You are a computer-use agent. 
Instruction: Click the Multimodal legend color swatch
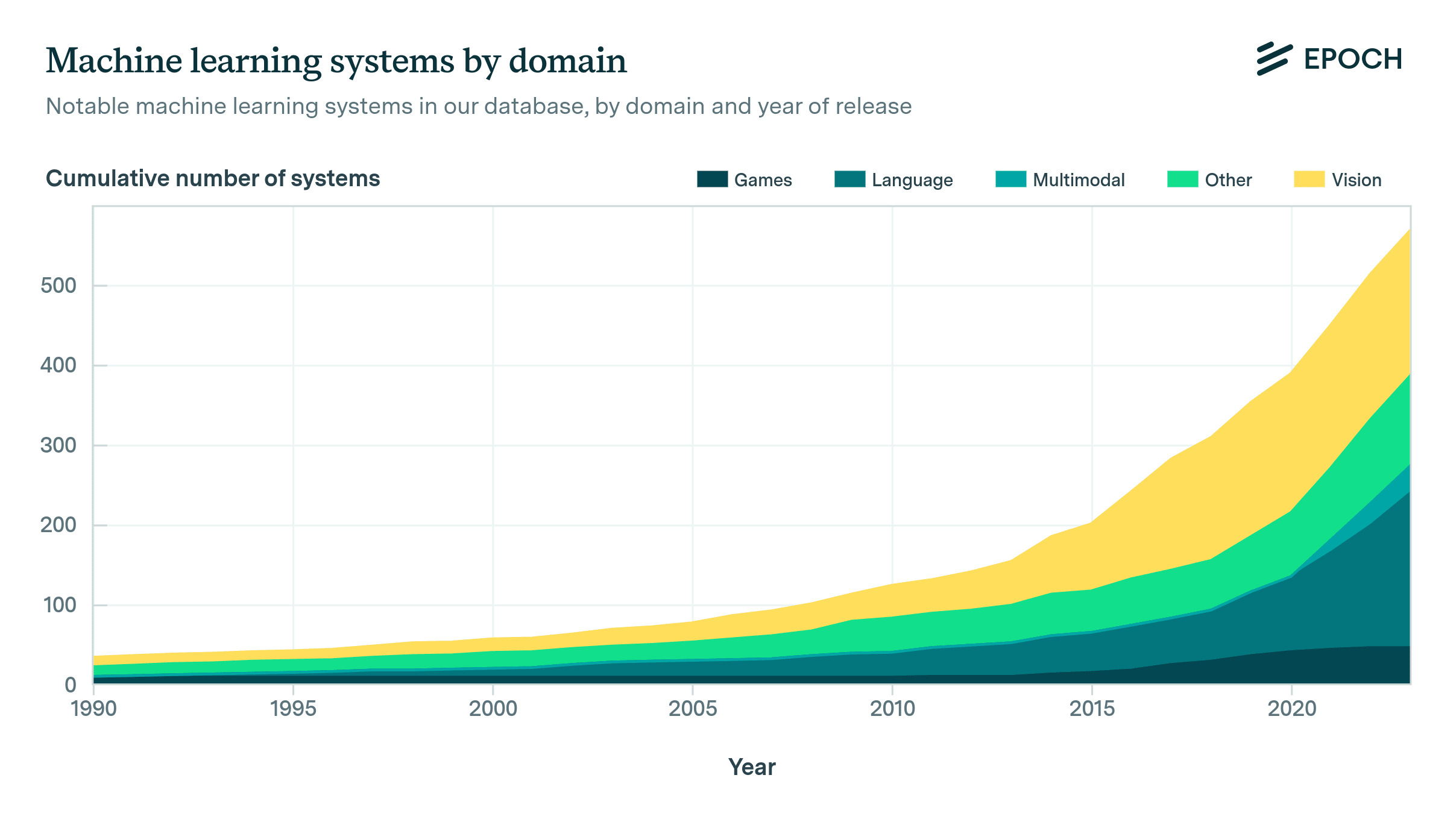click(1010, 180)
